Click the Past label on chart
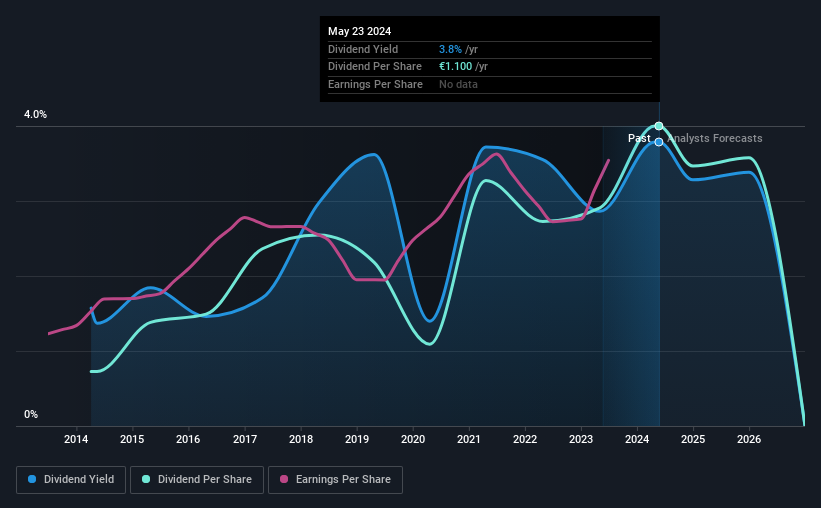The width and height of the screenshot is (821, 508). point(639,138)
